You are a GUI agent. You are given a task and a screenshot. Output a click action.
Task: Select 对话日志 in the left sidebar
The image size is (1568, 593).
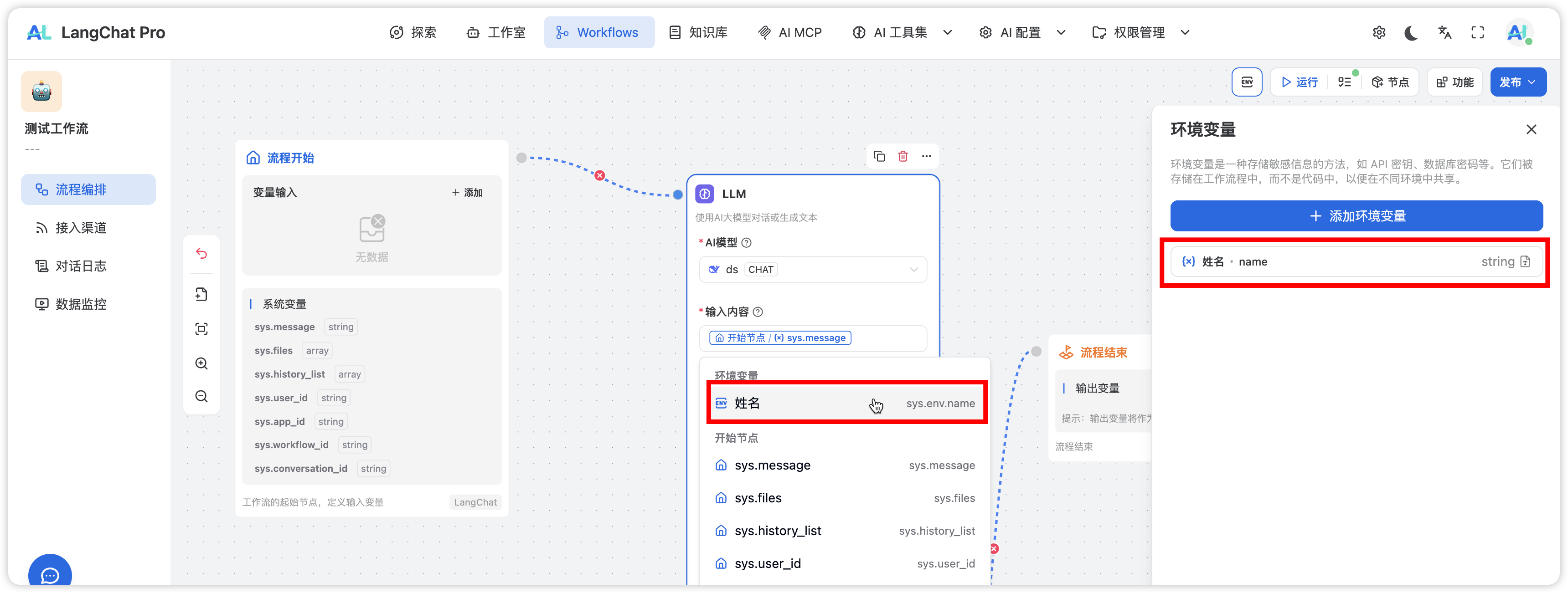tap(80, 266)
